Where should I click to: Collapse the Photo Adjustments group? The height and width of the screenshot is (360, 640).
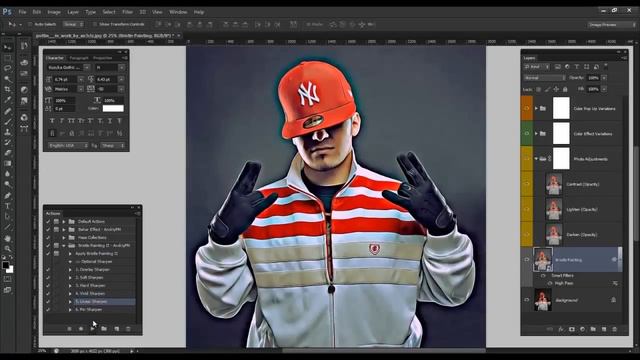click(536, 159)
